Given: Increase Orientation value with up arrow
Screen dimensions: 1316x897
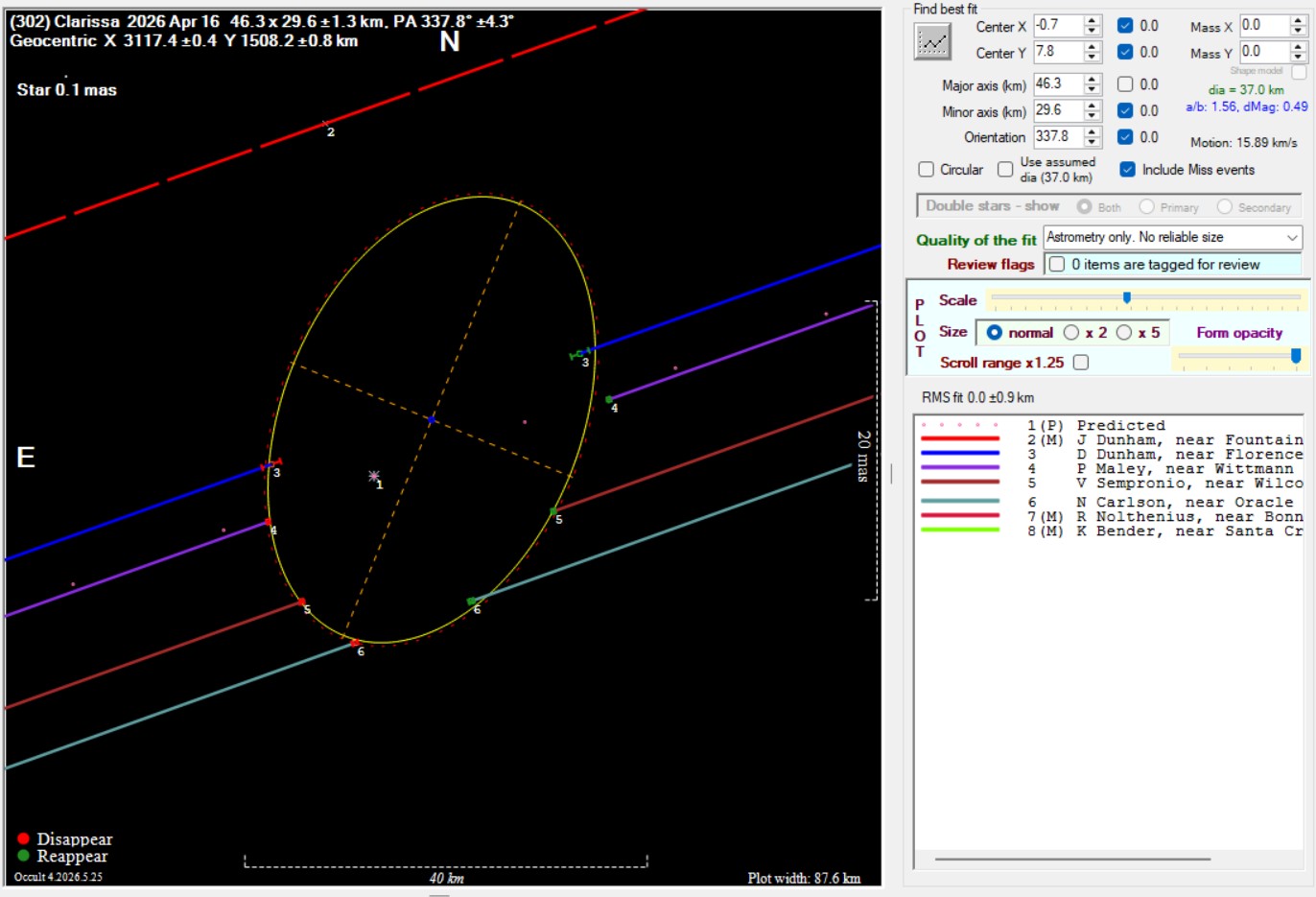Looking at the screenshot, I should (1092, 131).
